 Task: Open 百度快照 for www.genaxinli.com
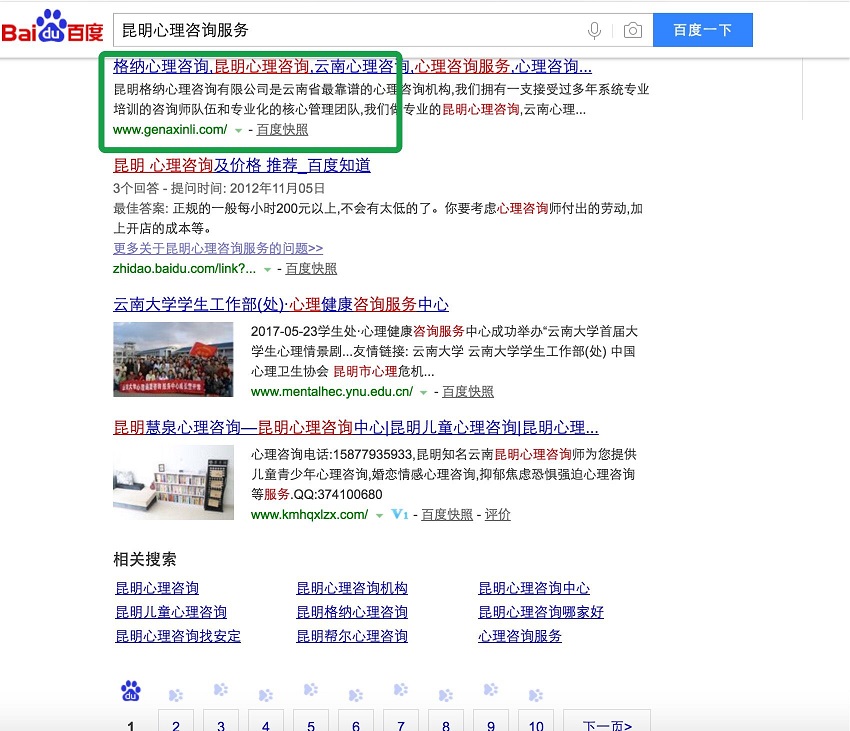coord(282,130)
